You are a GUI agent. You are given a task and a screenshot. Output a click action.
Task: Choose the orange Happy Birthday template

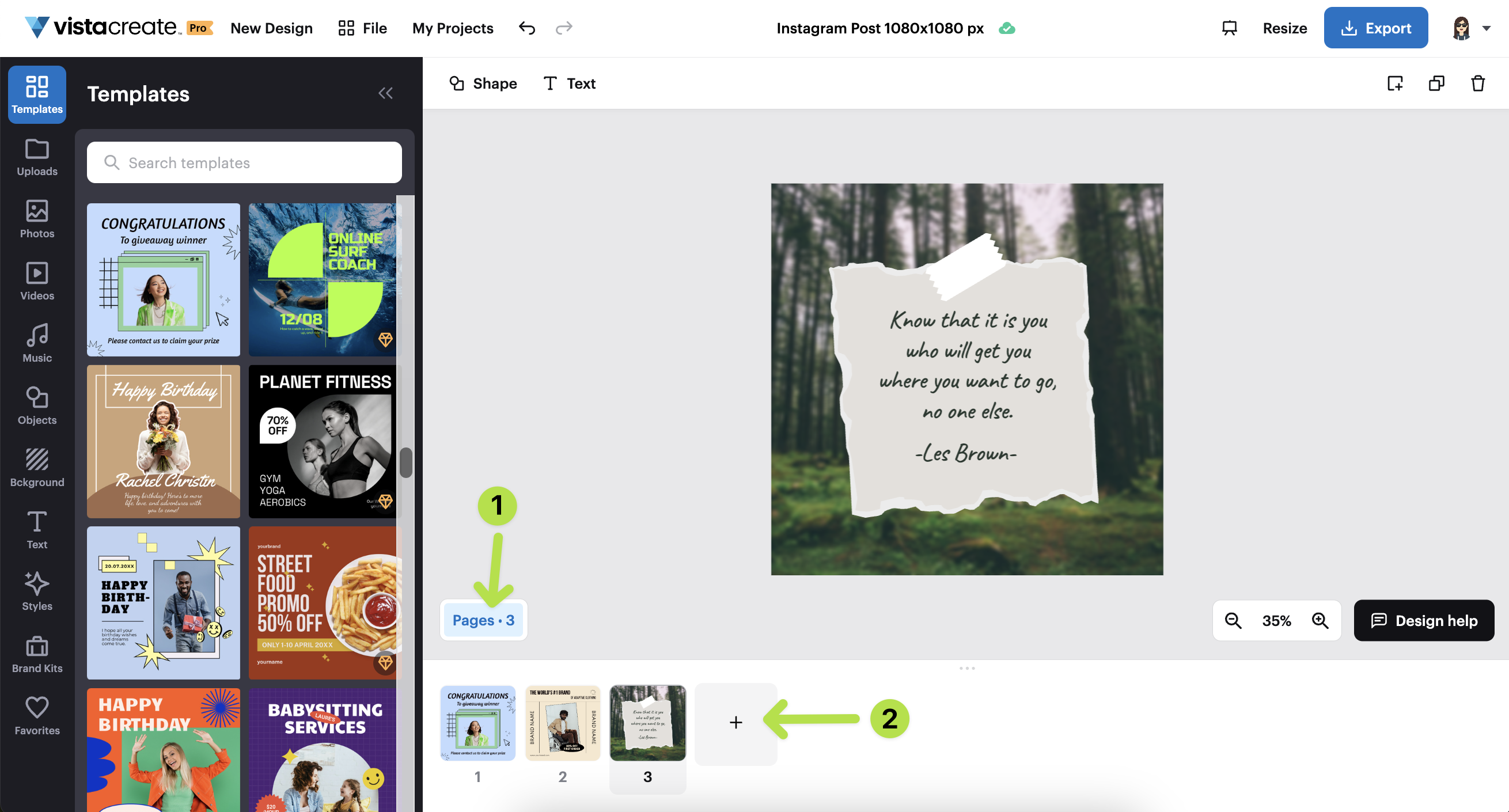point(164,750)
